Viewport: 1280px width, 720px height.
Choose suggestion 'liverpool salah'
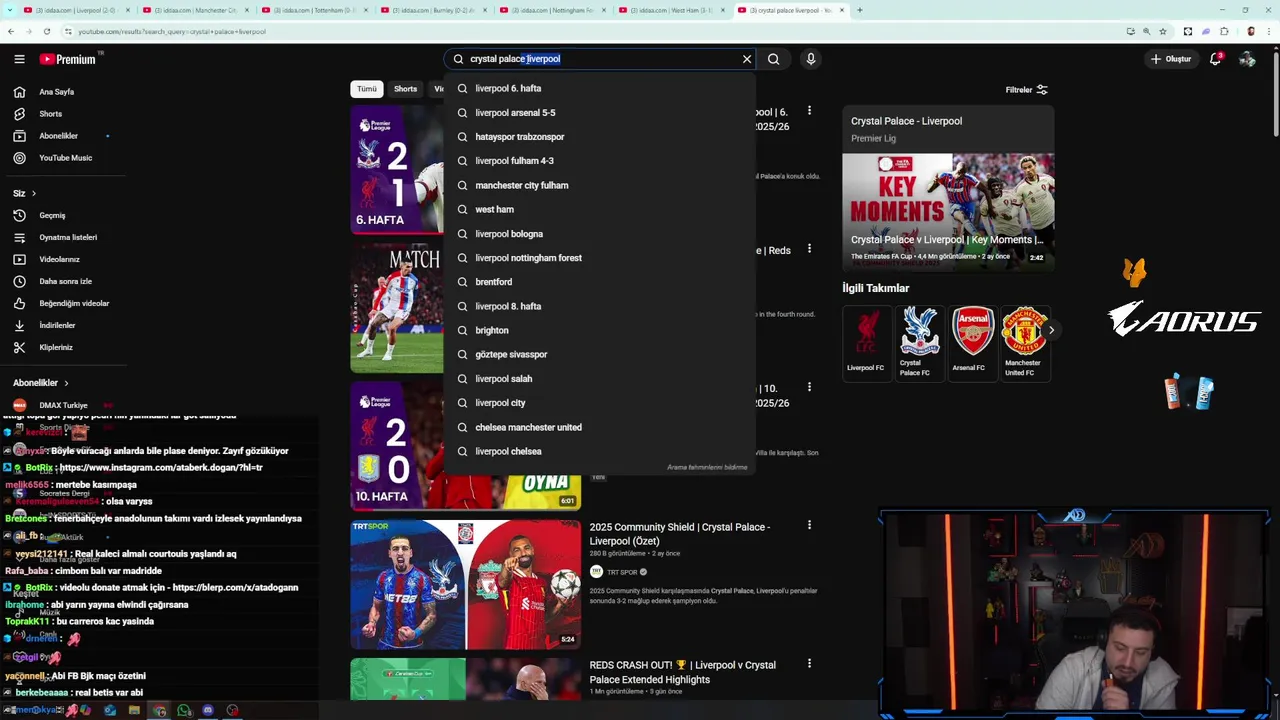(599, 379)
